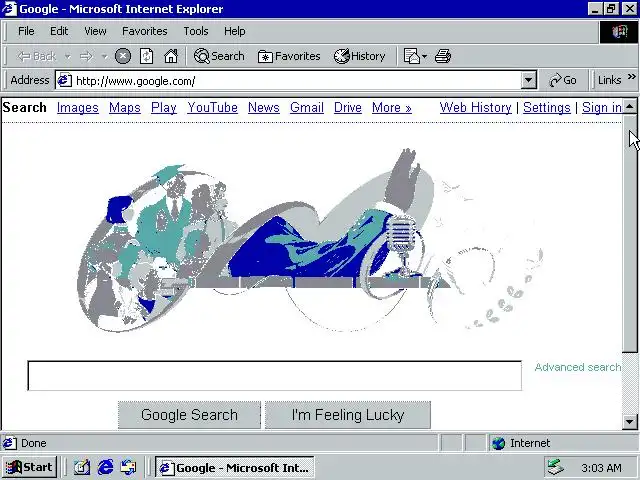
Task: Open the Favorites menu
Action: tap(144, 31)
